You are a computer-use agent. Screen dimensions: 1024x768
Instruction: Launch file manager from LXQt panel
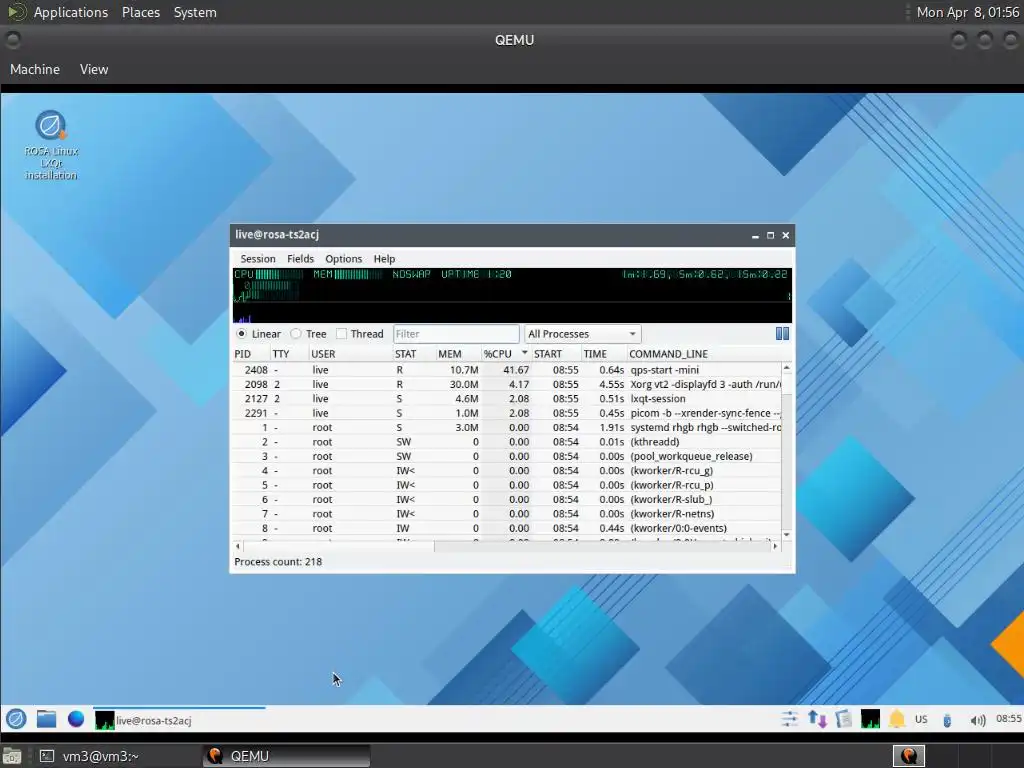click(x=46, y=719)
